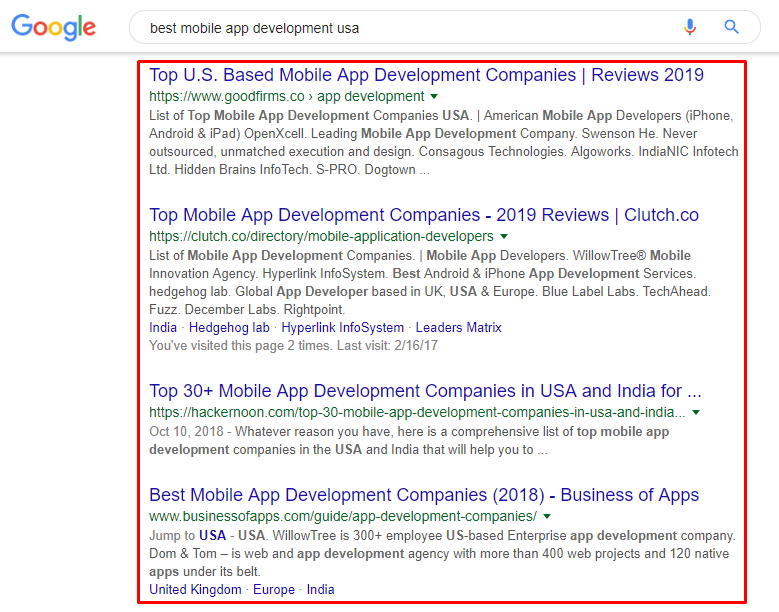Expand the businessofapps.com URL dropdown arrow
779x612 pixels.
click(547, 517)
